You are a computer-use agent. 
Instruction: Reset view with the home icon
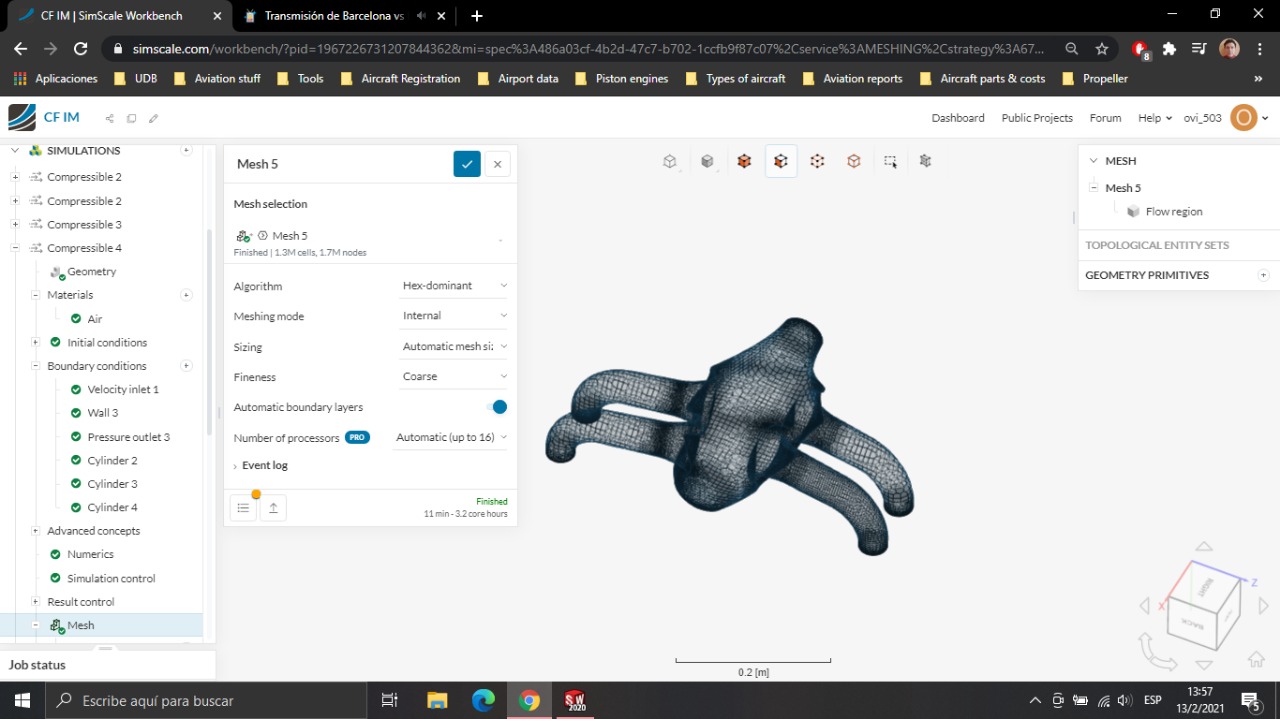click(1256, 659)
